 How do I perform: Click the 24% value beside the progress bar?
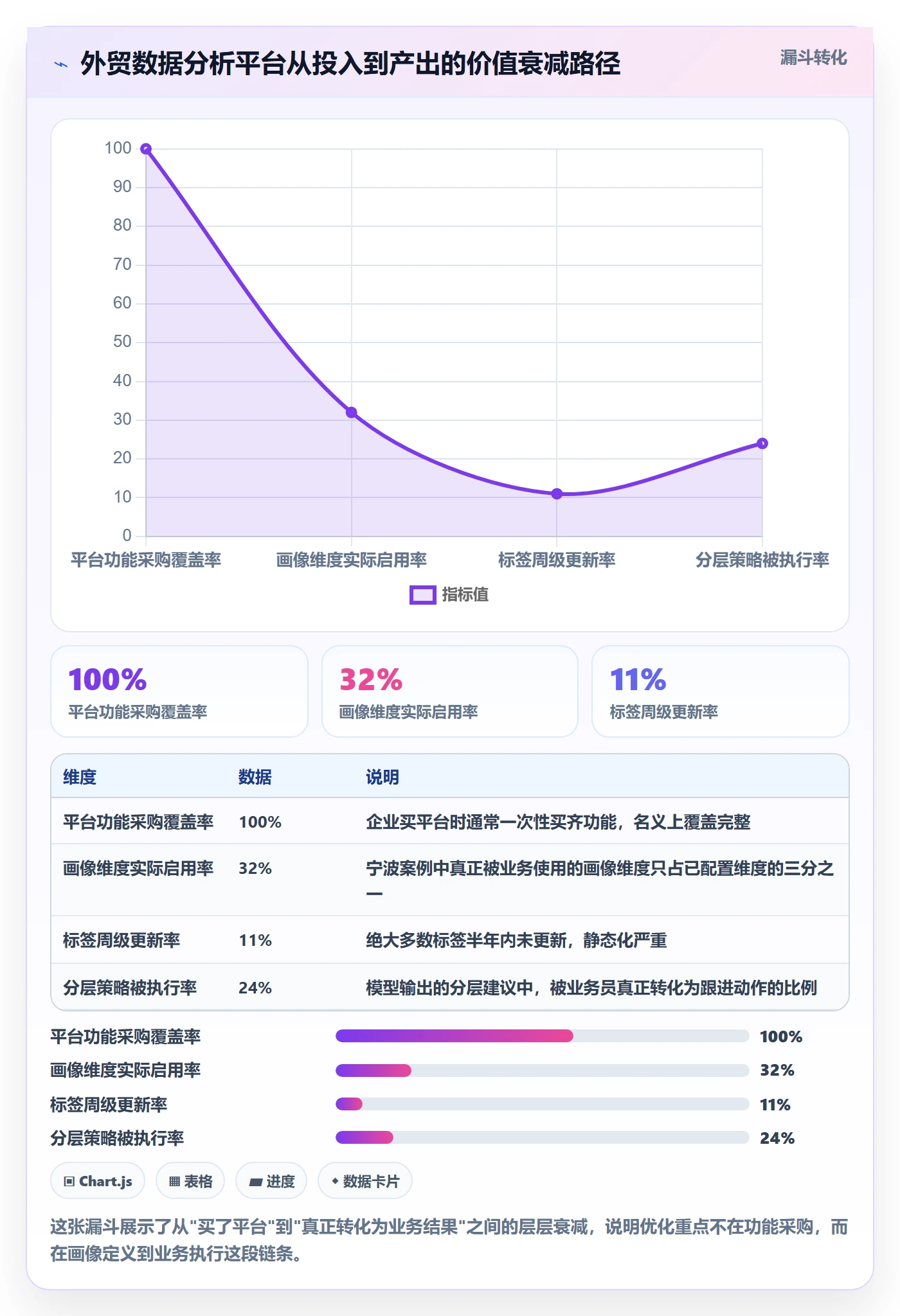pyautogui.click(x=777, y=1138)
